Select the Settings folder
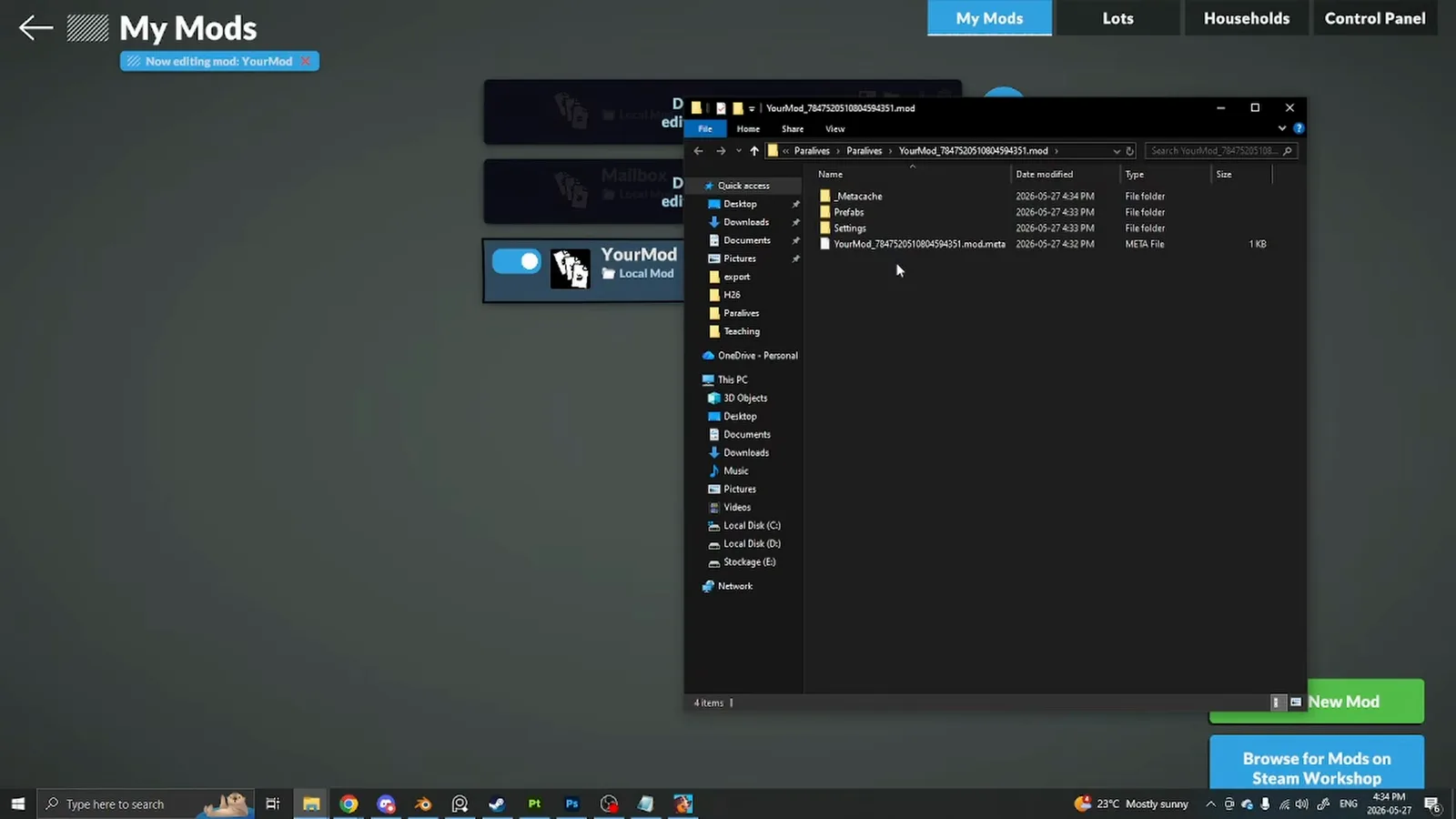The image size is (1456, 819). coord(850,228)
